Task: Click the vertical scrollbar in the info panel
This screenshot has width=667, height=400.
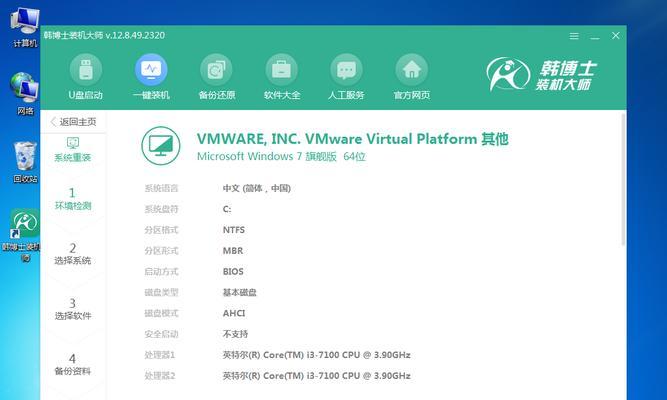Action: point(623,179)
